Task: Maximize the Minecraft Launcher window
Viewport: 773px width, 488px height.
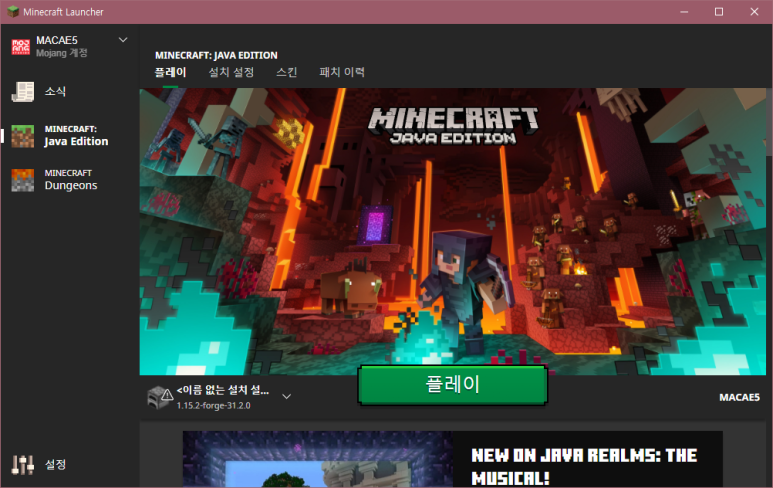Action: click(x=719, y=12)
